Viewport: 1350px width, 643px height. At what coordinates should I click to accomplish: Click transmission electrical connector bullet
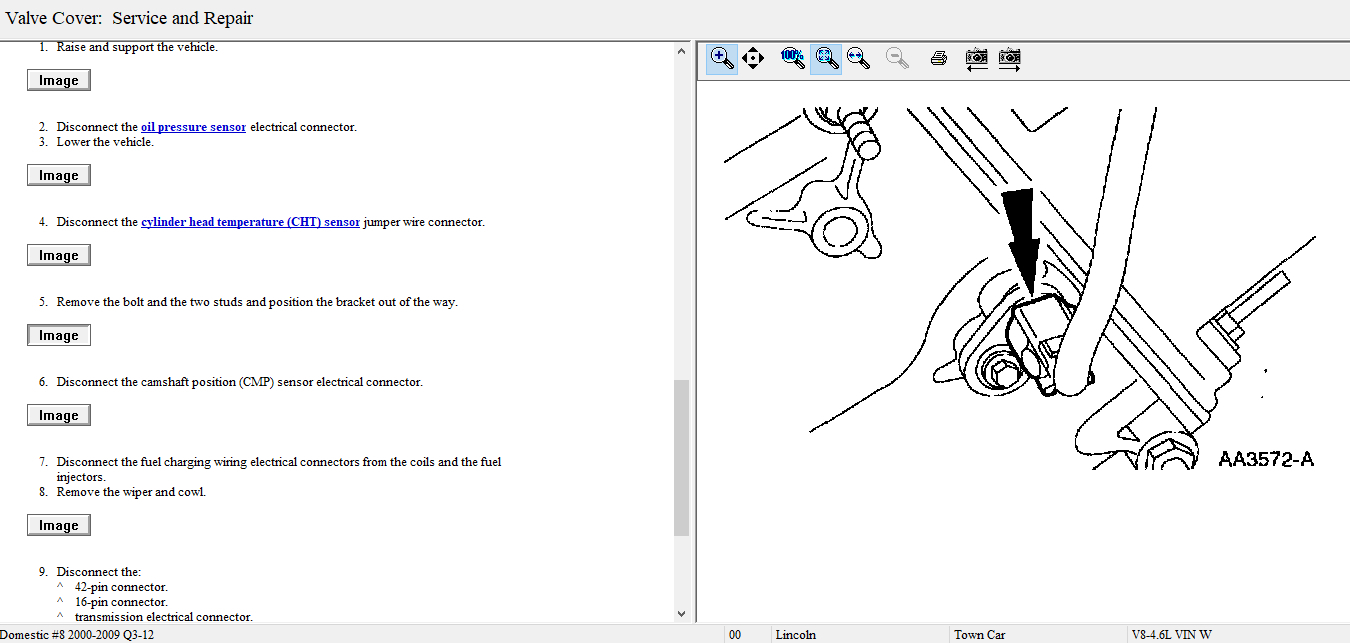(164, 617)
